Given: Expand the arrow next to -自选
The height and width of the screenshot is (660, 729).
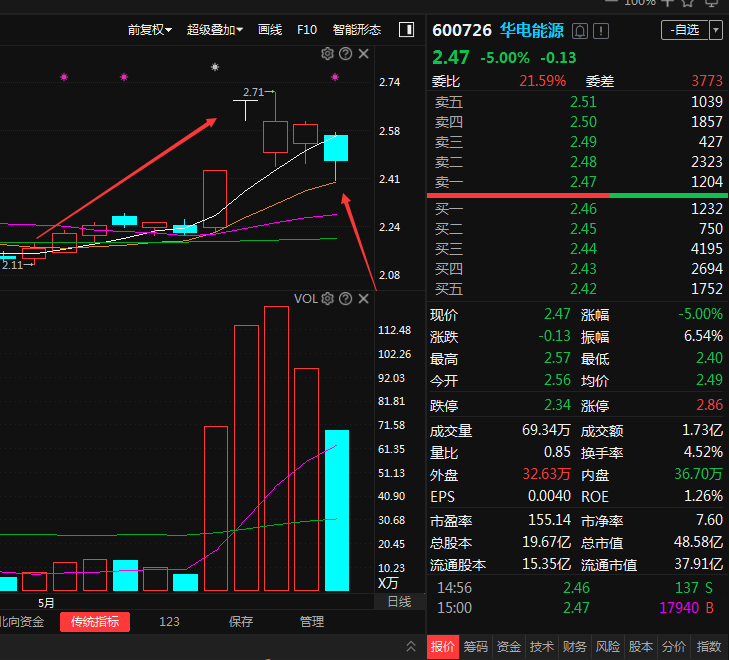Looking at the screenshot, I should (716, 30).
